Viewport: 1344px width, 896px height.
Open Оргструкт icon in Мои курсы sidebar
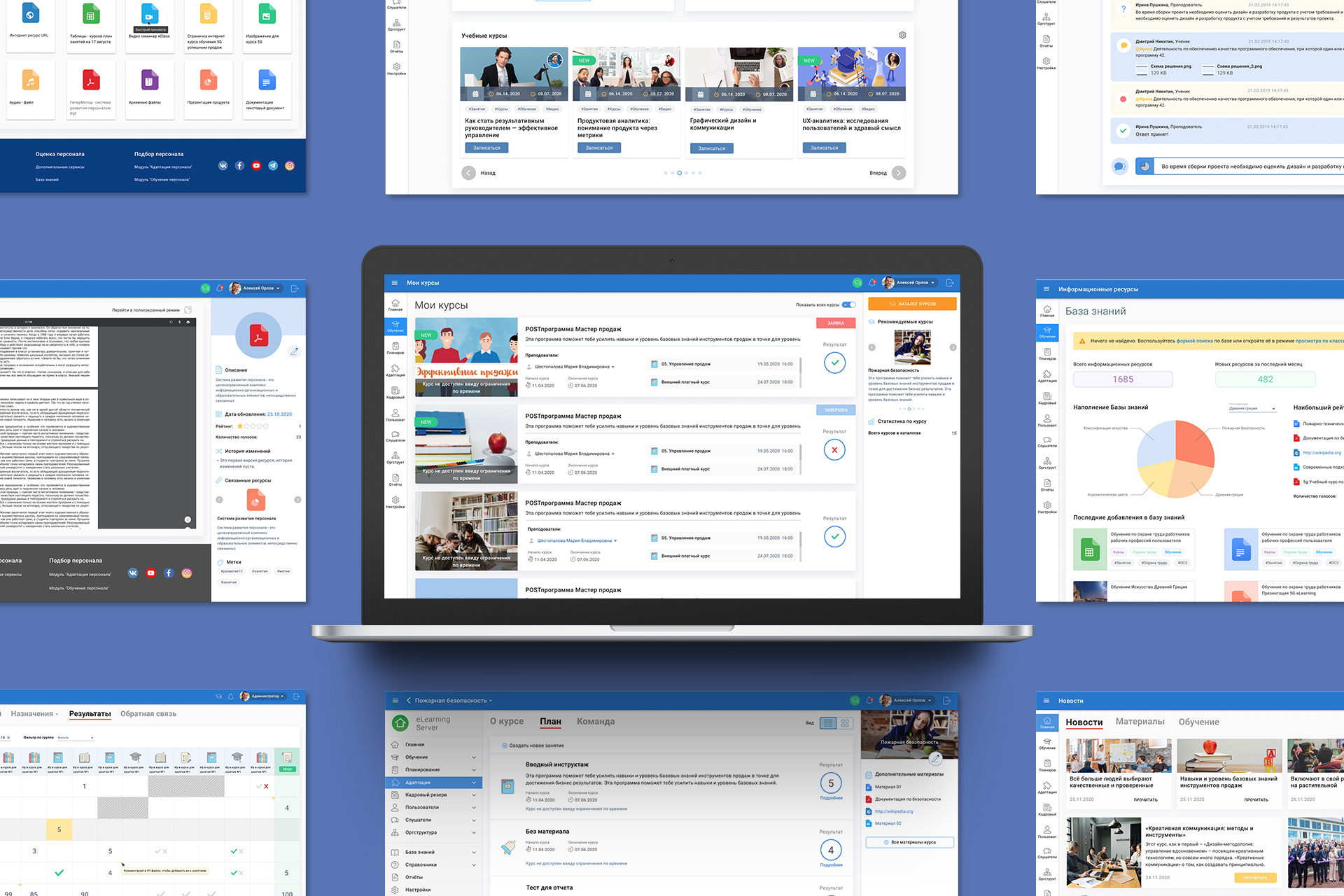395,458
